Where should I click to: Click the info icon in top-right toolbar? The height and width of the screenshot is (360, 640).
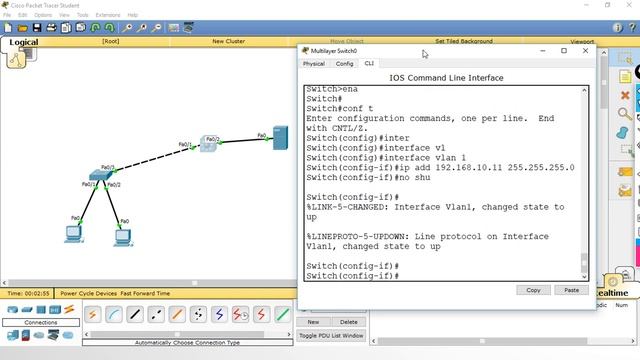coord(617,28)
